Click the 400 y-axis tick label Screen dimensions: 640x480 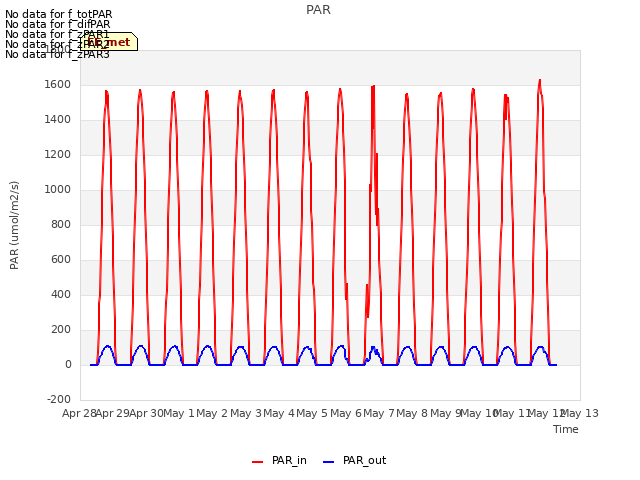tap(61, 294)
